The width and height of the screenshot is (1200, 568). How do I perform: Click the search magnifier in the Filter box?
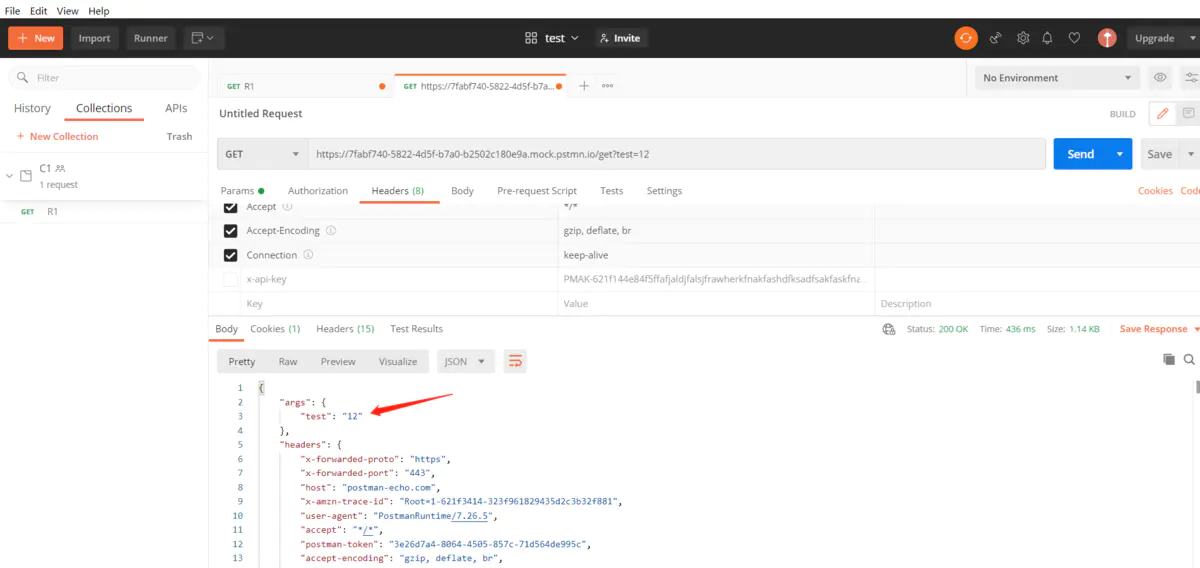tap(24, 78)
